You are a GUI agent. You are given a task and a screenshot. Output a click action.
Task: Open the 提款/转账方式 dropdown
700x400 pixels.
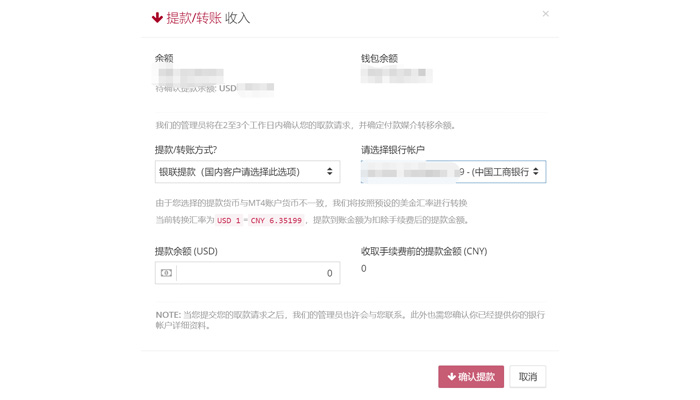pyautogui.click(x=247, y=172)
